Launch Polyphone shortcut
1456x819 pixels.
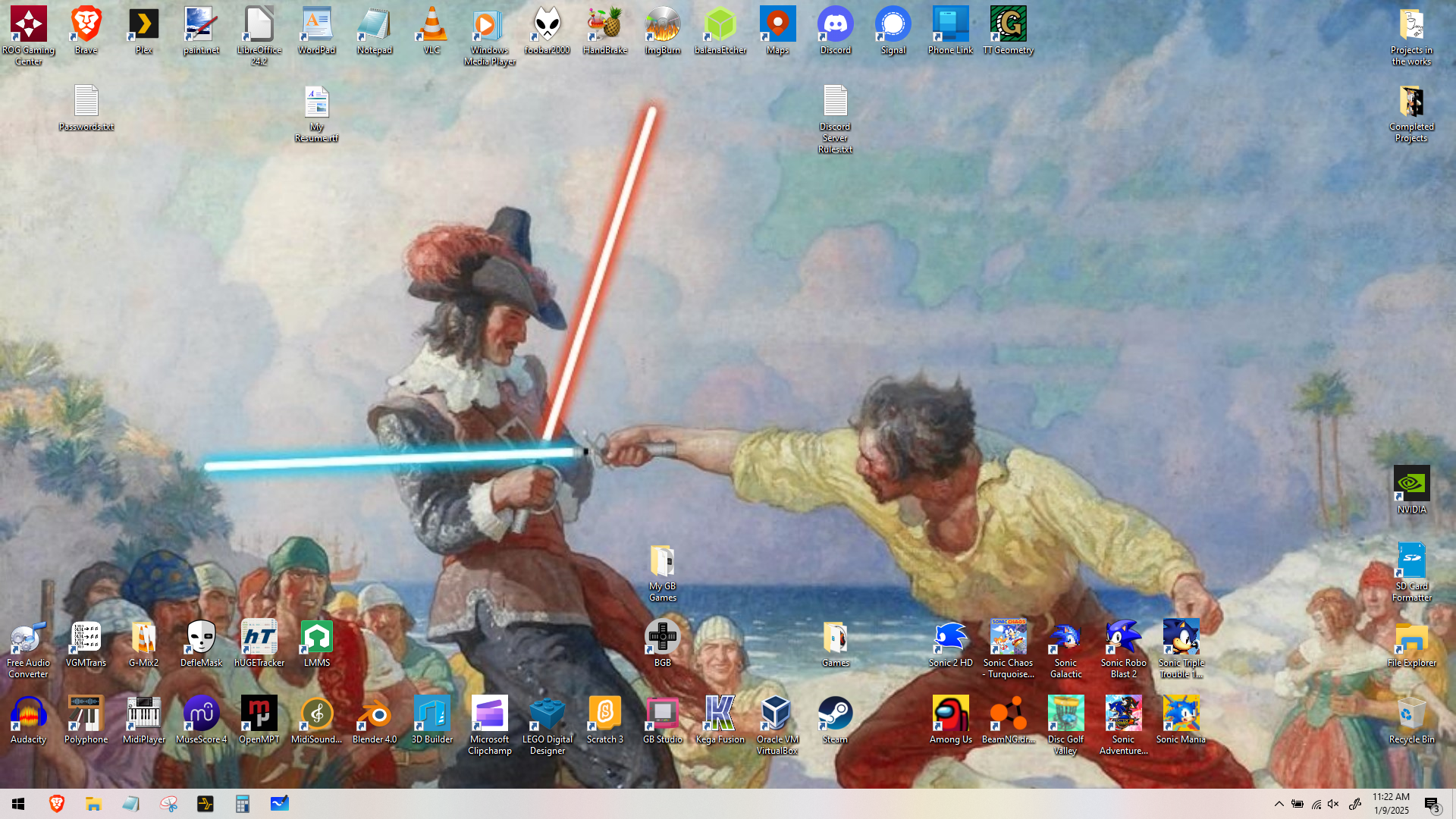[x=86, y=720]
